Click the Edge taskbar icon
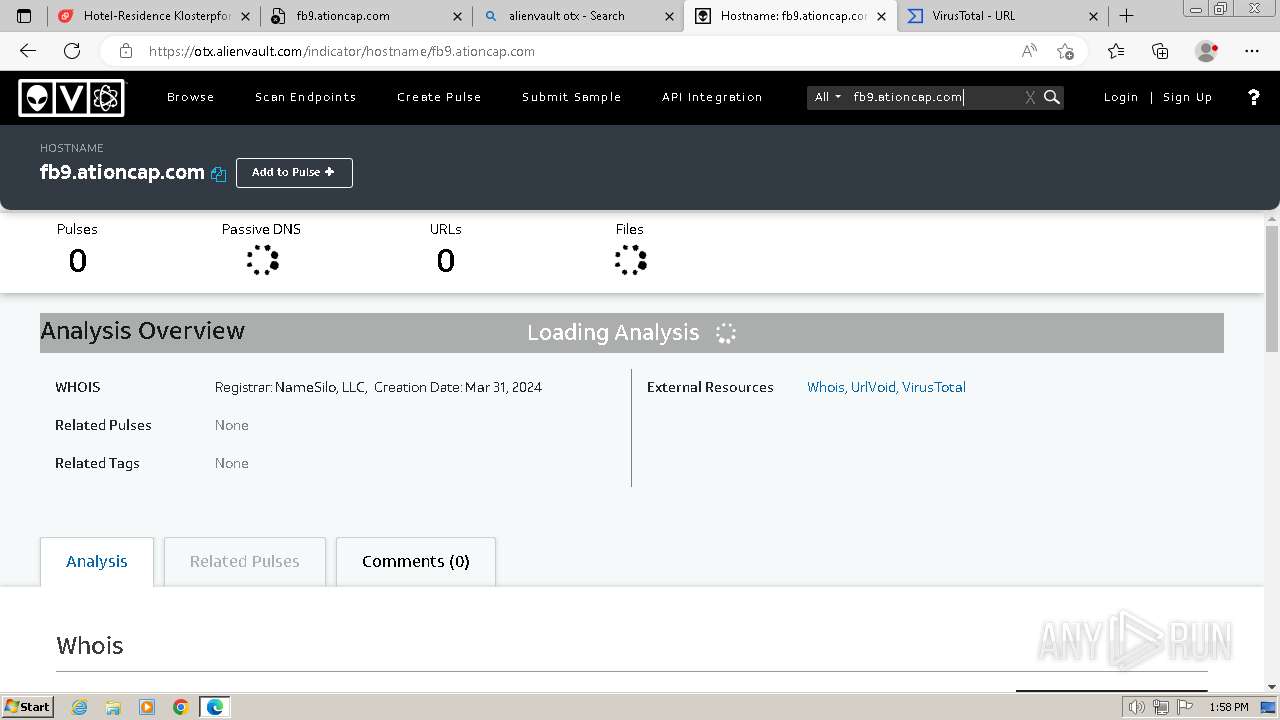 click(215, 707)
